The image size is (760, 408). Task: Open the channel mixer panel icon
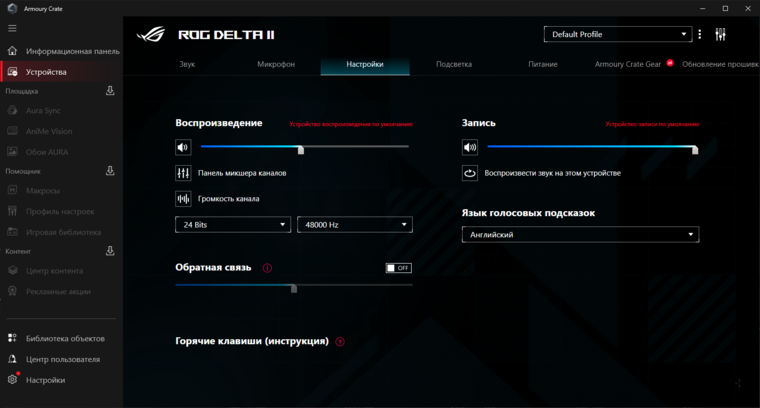coord(183,173)
